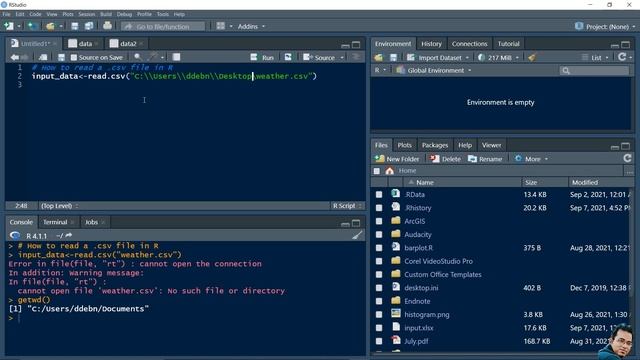The image size is (640, 360).
Task: Open (Top Level) scope dropdown
Action: [60, 206]
